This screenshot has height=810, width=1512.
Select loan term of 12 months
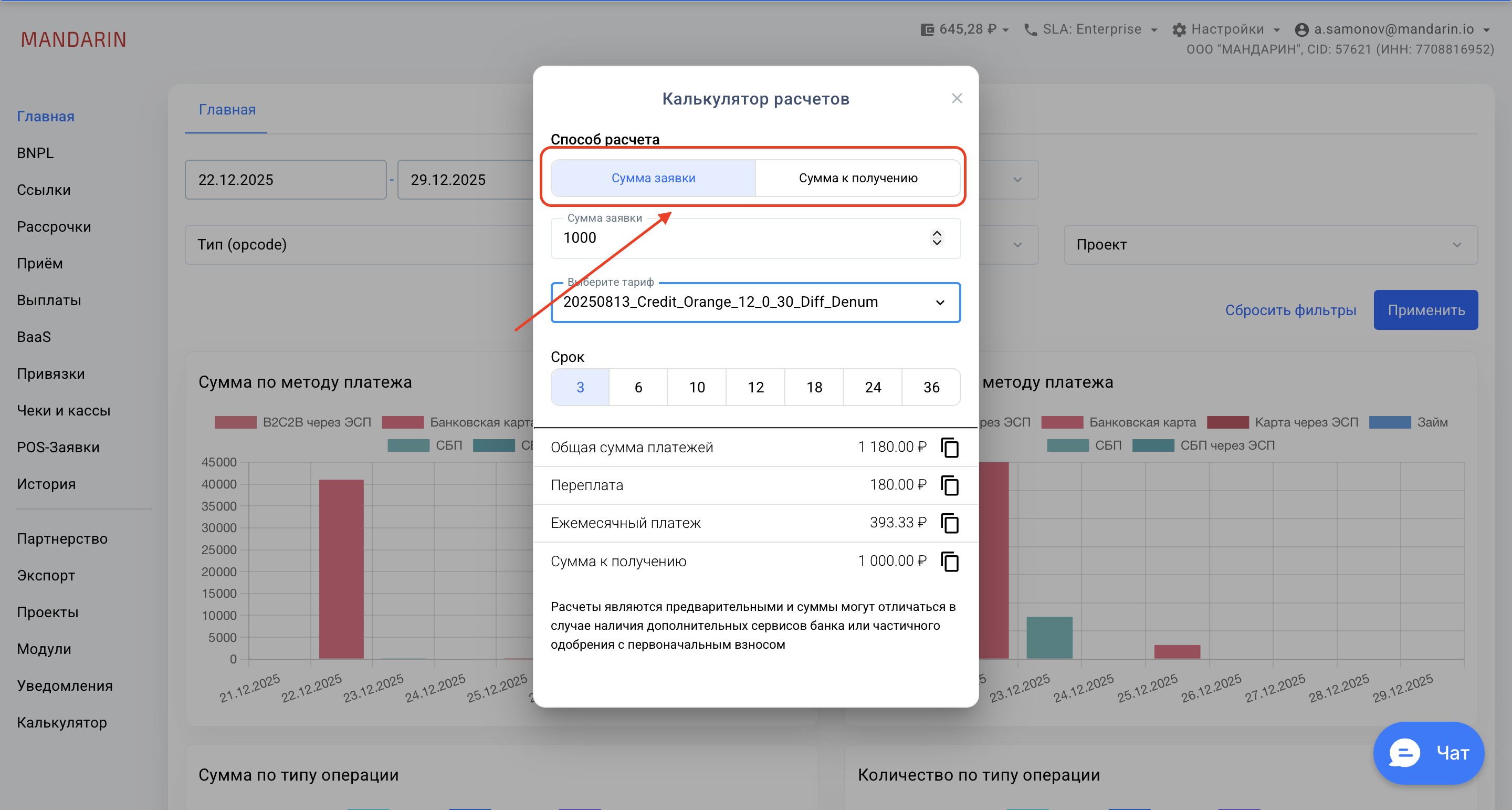(x=755, y=387)
